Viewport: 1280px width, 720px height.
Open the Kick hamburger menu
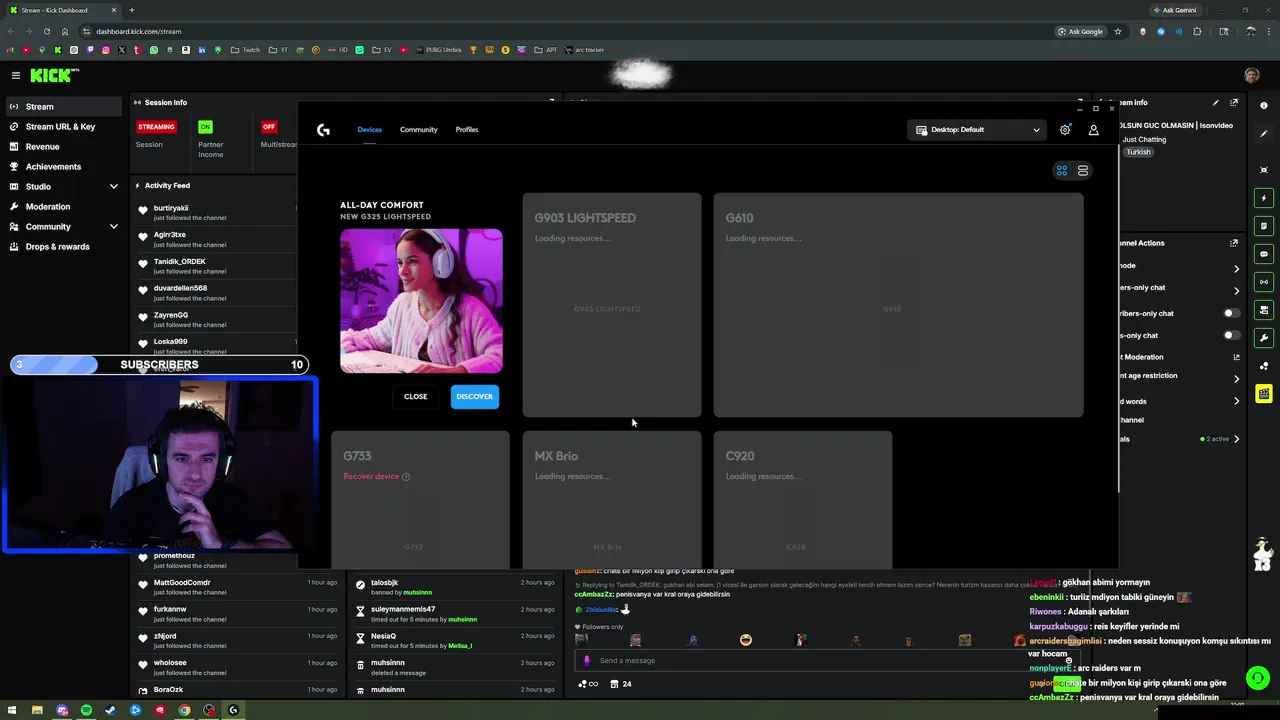(x=16, y=75)
